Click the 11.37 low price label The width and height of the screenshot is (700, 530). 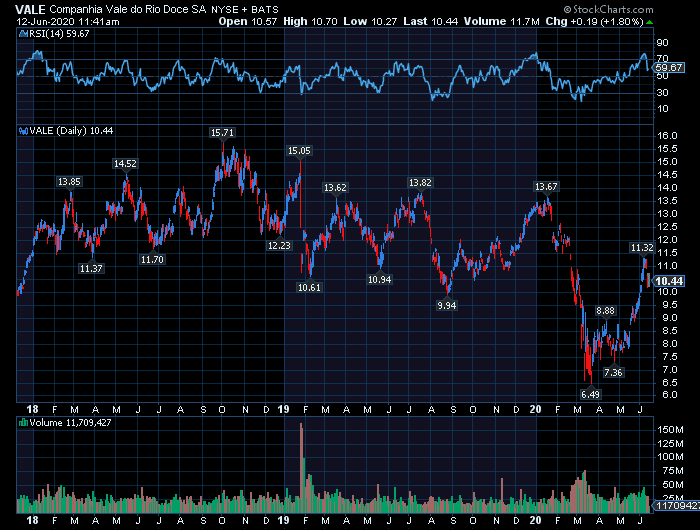click(x=91, y=268)
